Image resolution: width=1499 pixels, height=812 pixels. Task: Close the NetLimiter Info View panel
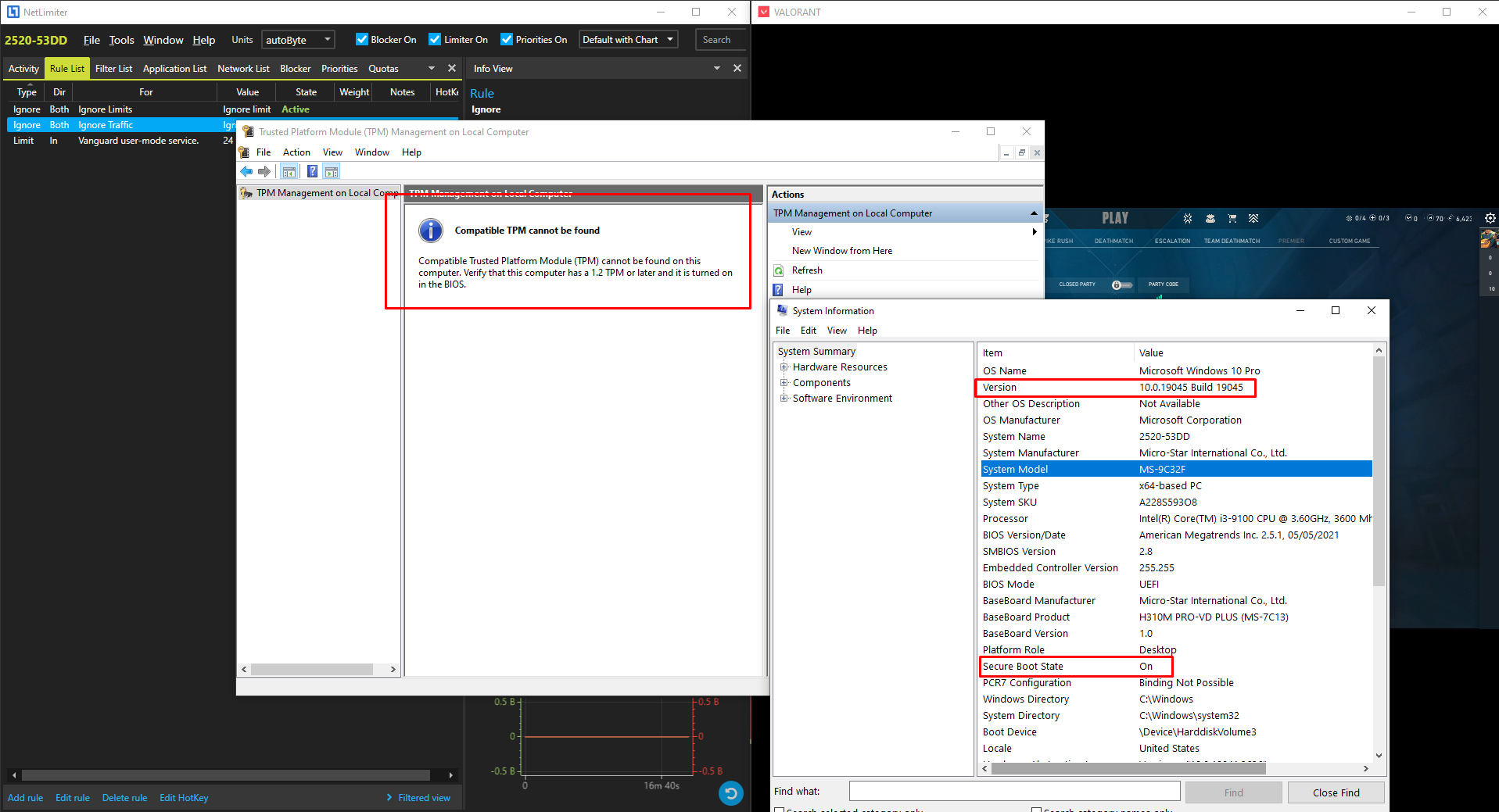pos(737,69)
